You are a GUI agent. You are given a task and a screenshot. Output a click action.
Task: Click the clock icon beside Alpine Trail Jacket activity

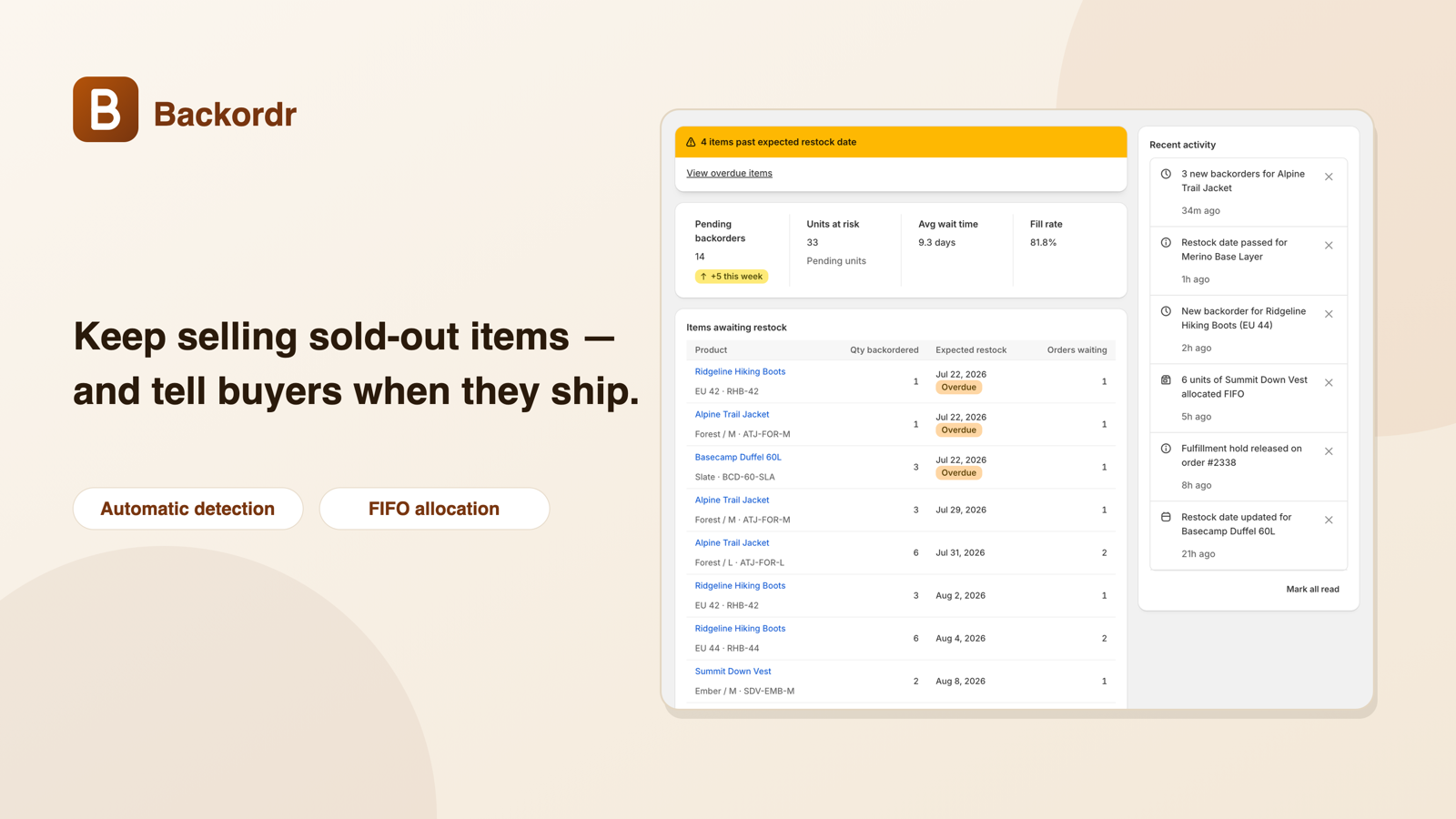pyautogui.click(x=1166, y=174)
